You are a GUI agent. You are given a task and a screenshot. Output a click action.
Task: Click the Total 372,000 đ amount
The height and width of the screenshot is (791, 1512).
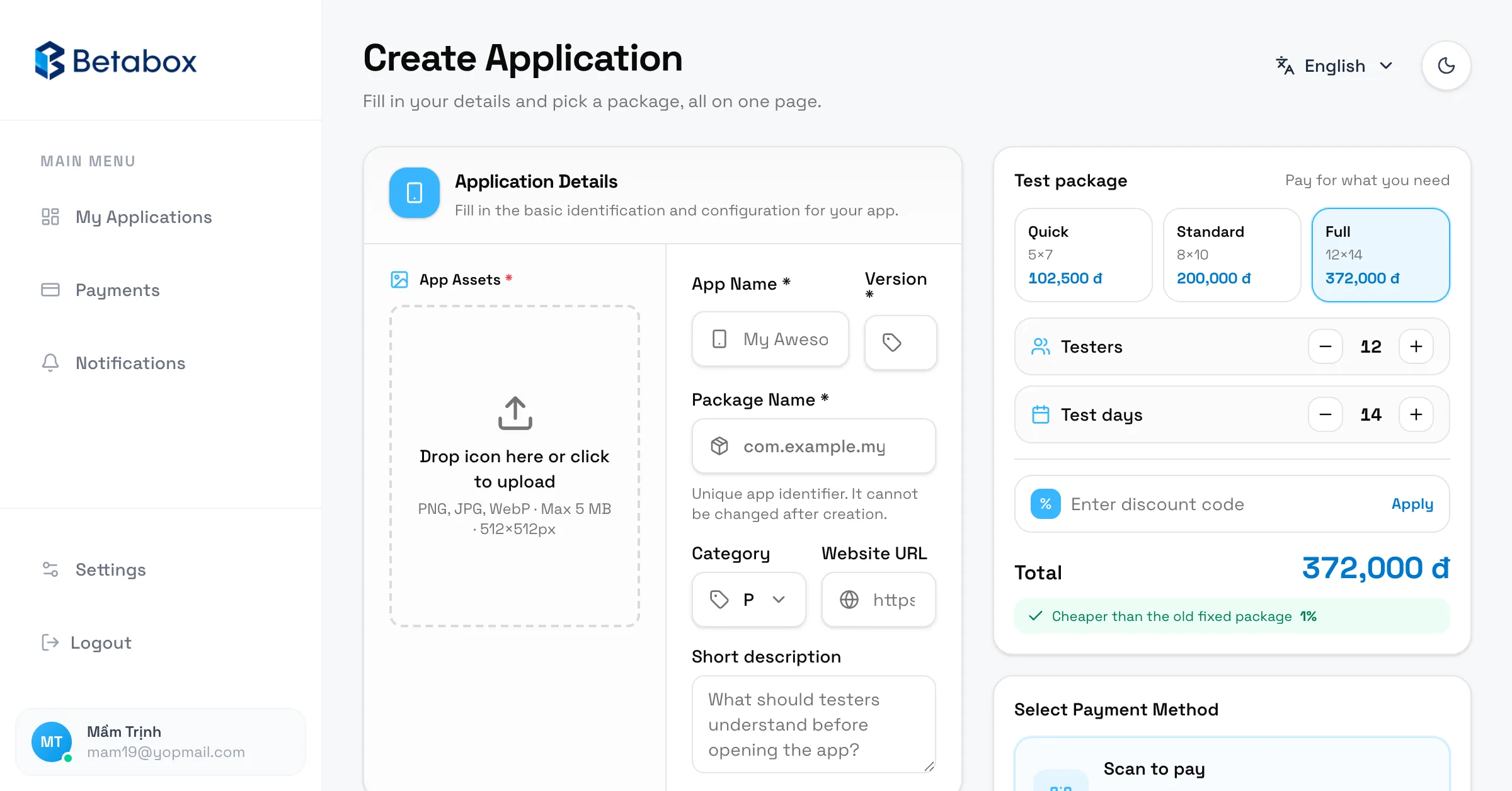[1376, 568]
